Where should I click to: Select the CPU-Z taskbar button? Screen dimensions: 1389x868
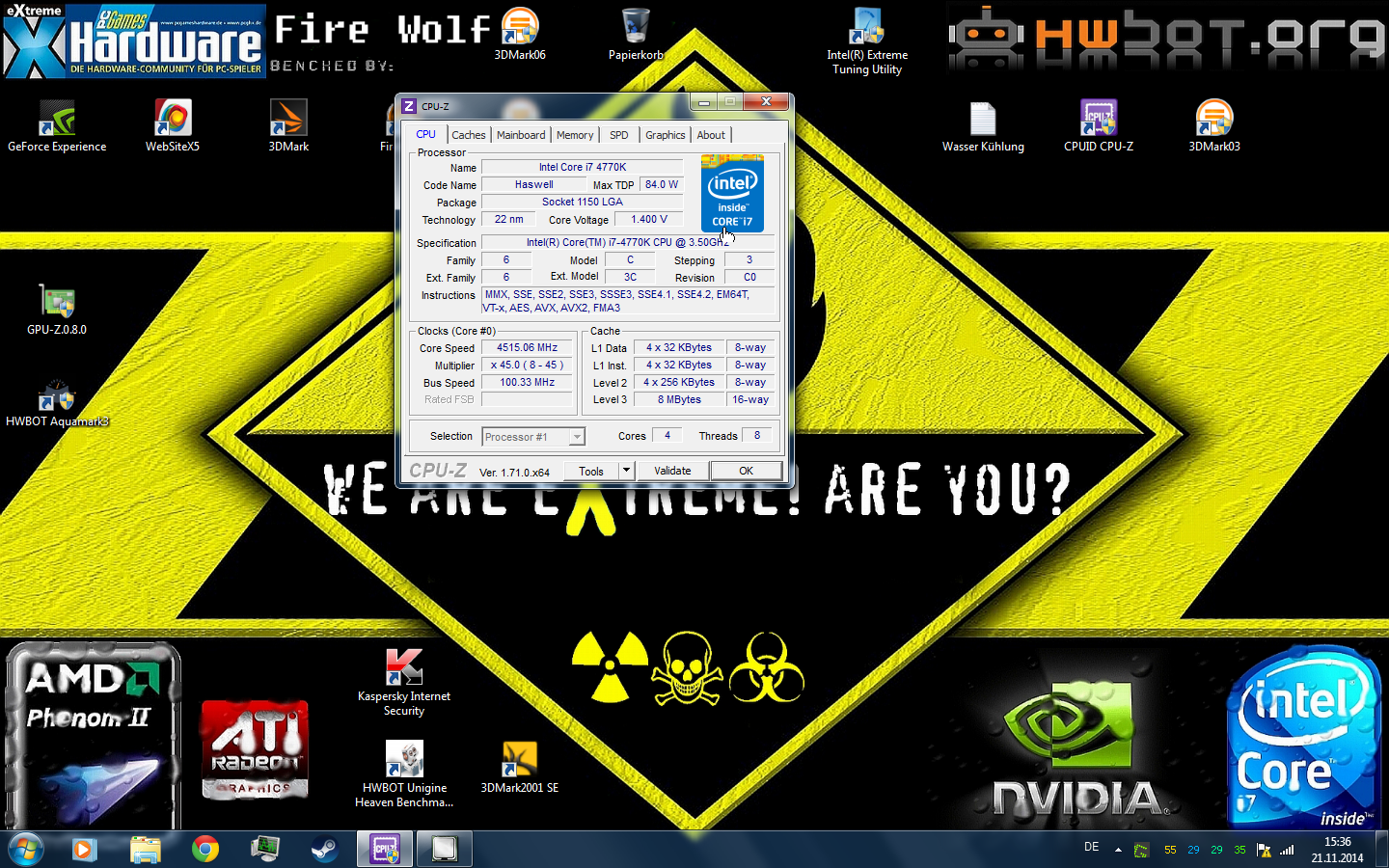[x=385, y=849]
